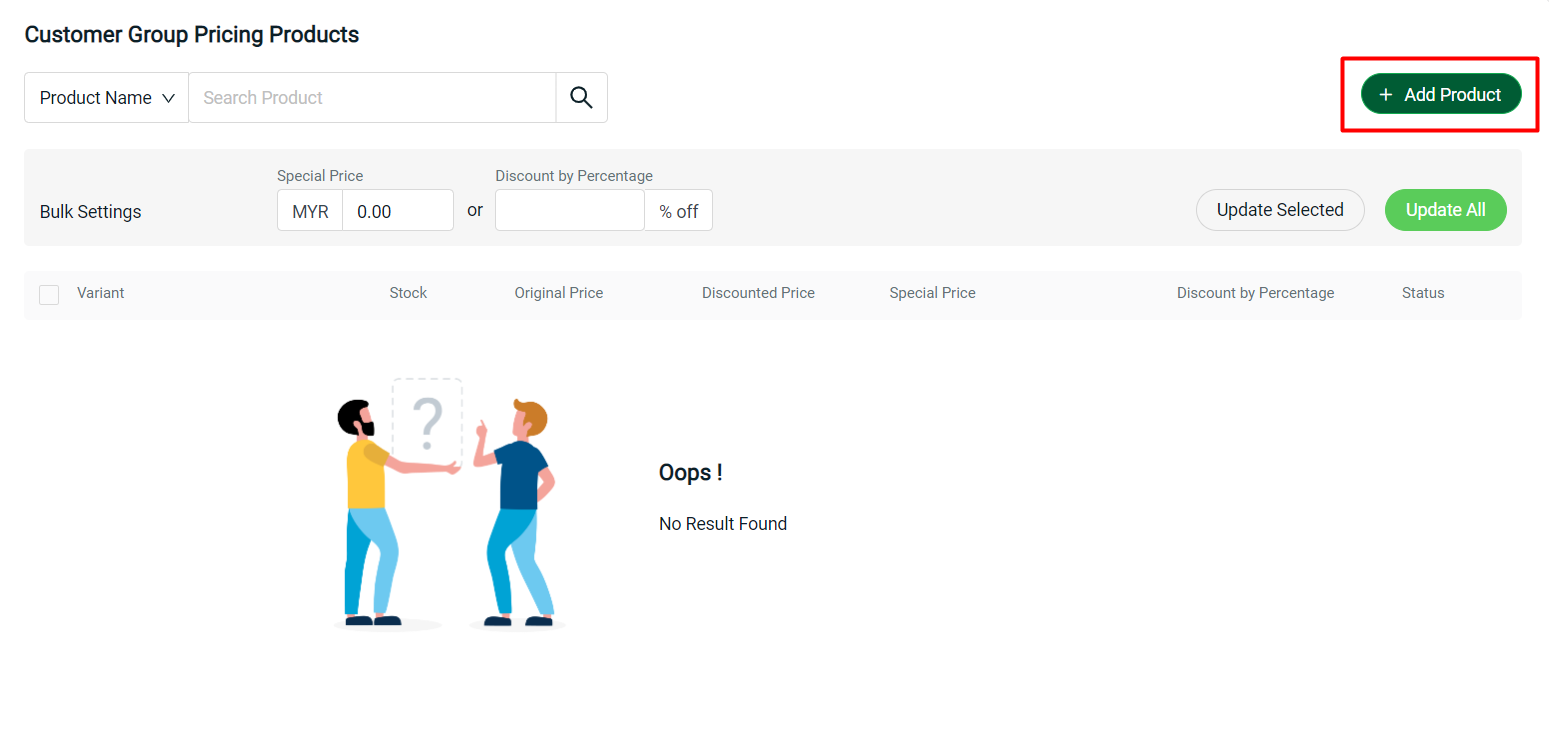Focus the Search Product input field
Viewport: 1549px width, 742px height.
click(370, 97)
